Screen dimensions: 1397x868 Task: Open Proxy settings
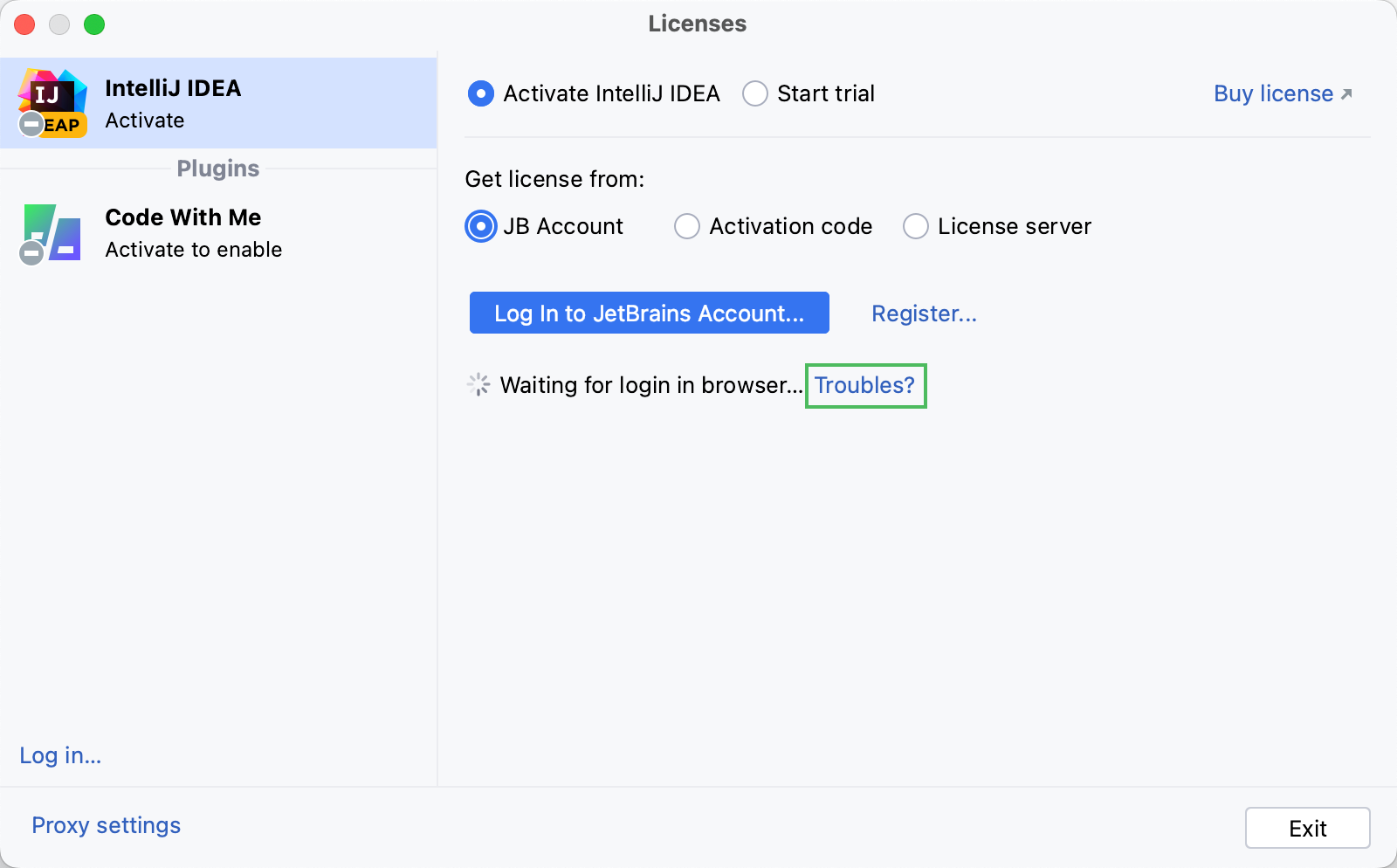tap(106, 825)
